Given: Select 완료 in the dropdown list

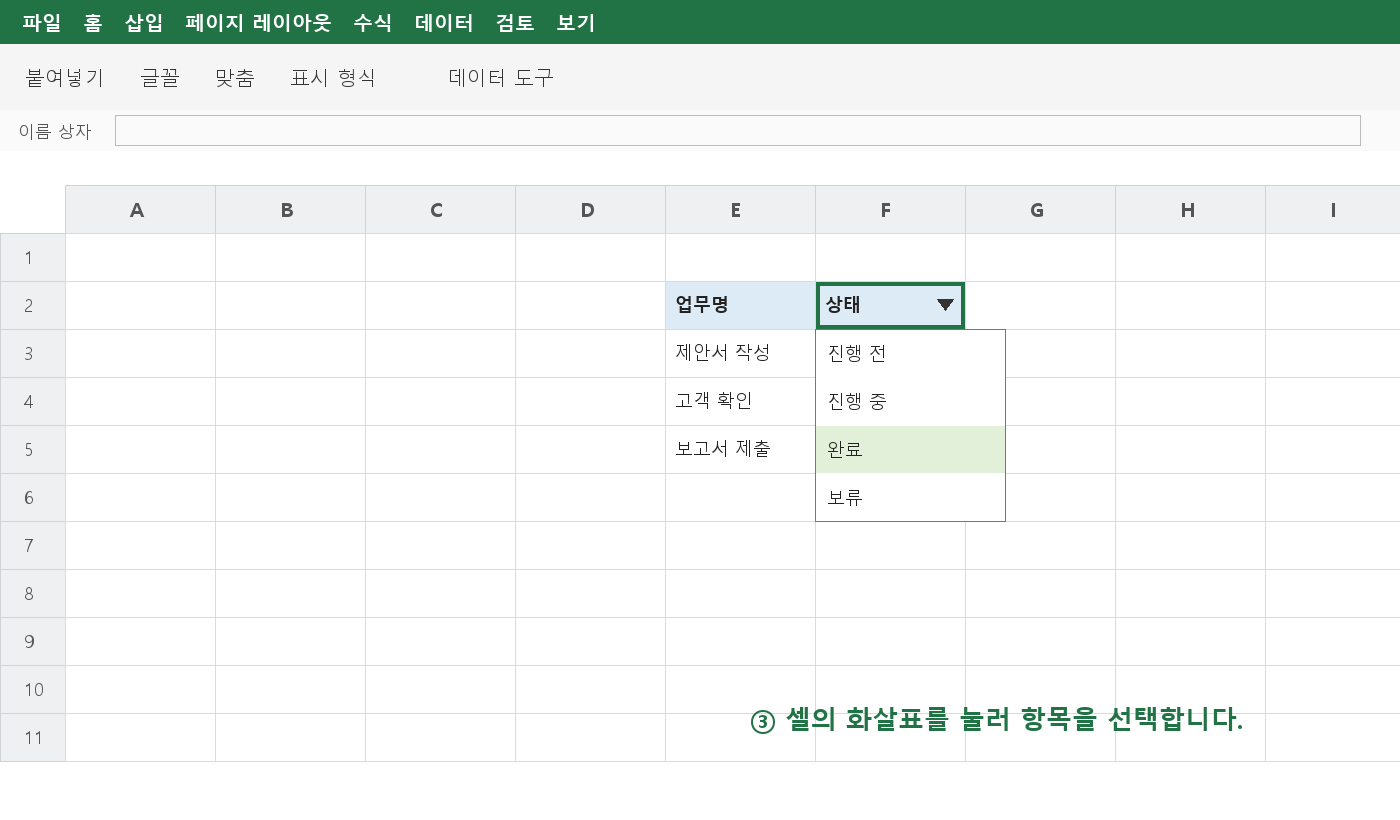Looking at the screenshot, I should point(910,450).
